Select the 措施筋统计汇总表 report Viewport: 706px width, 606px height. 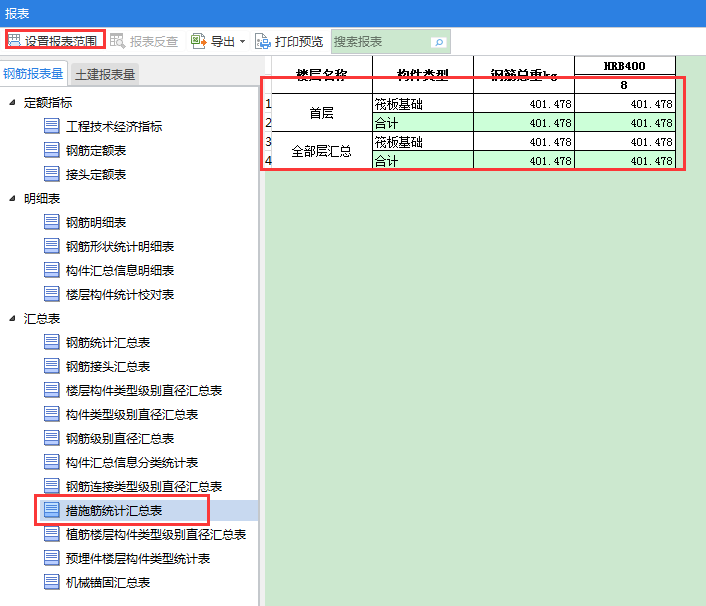[114, 511]
